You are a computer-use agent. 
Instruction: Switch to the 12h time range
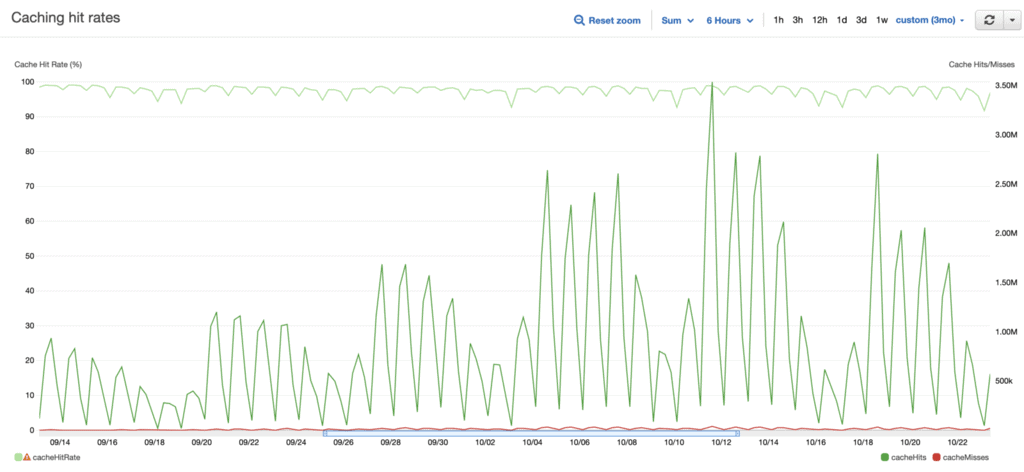pyautogui.click(x=819, y=20)
